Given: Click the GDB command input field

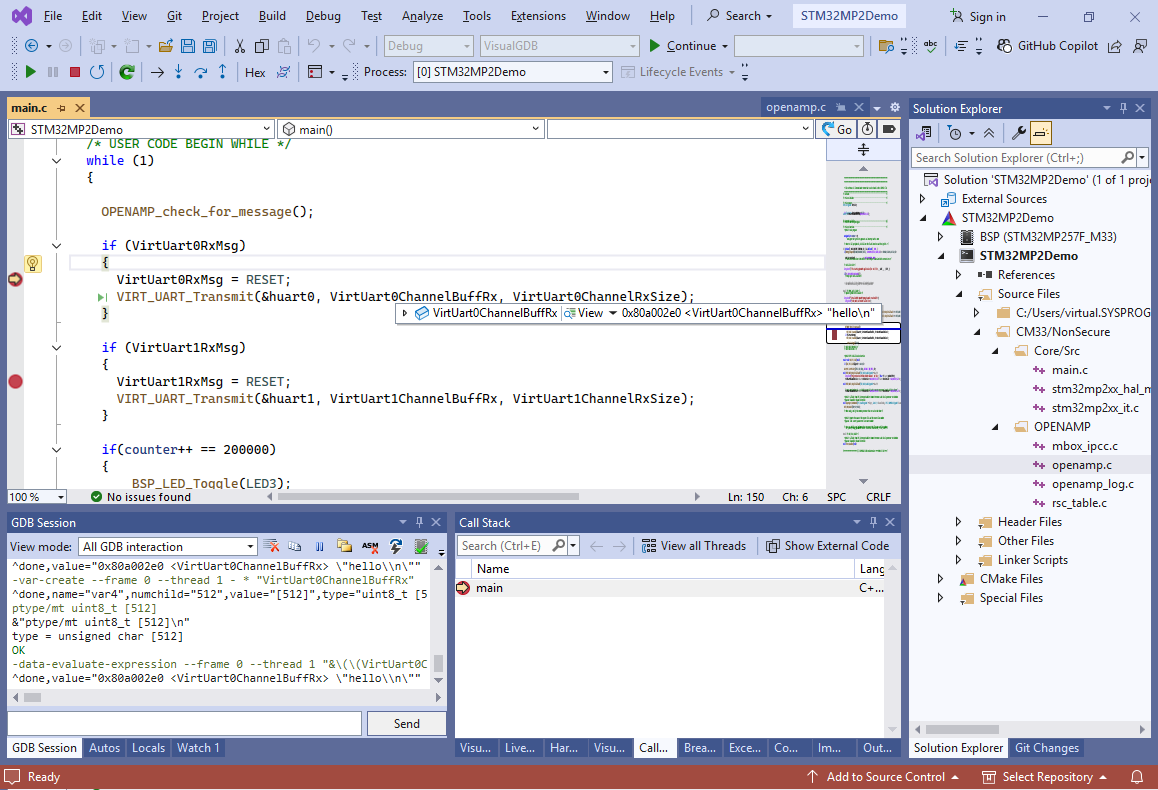Looking at the screenshot, I should click(x=185, y=724).
